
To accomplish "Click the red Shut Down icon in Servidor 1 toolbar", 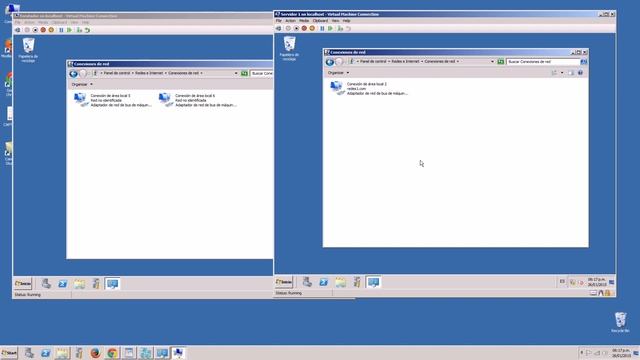I will (304, 29).
